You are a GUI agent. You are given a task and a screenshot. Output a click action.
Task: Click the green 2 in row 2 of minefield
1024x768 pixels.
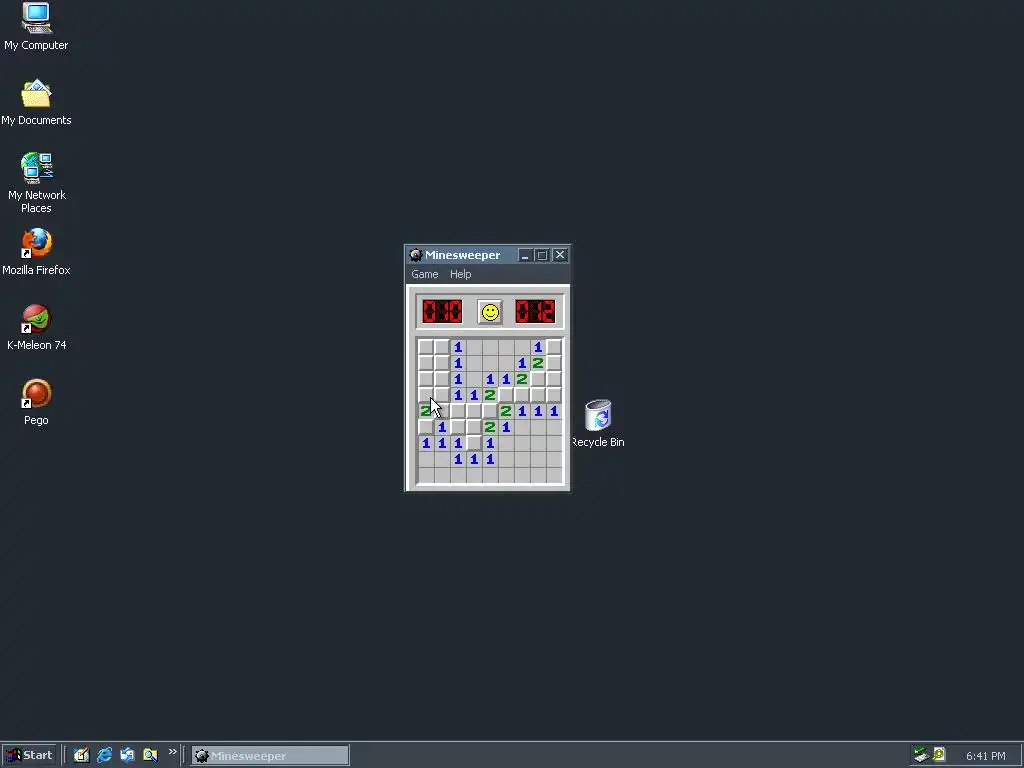click(537, 363)
